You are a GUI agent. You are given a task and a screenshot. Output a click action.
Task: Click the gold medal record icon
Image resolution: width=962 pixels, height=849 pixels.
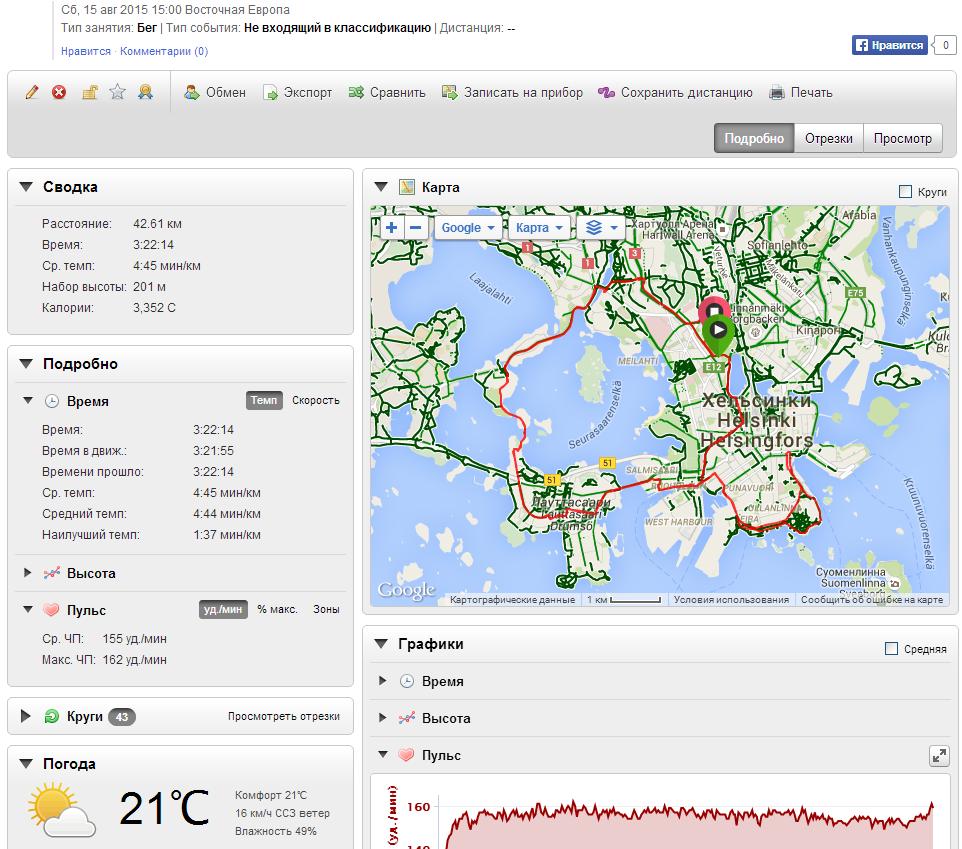tap(145, 93)
